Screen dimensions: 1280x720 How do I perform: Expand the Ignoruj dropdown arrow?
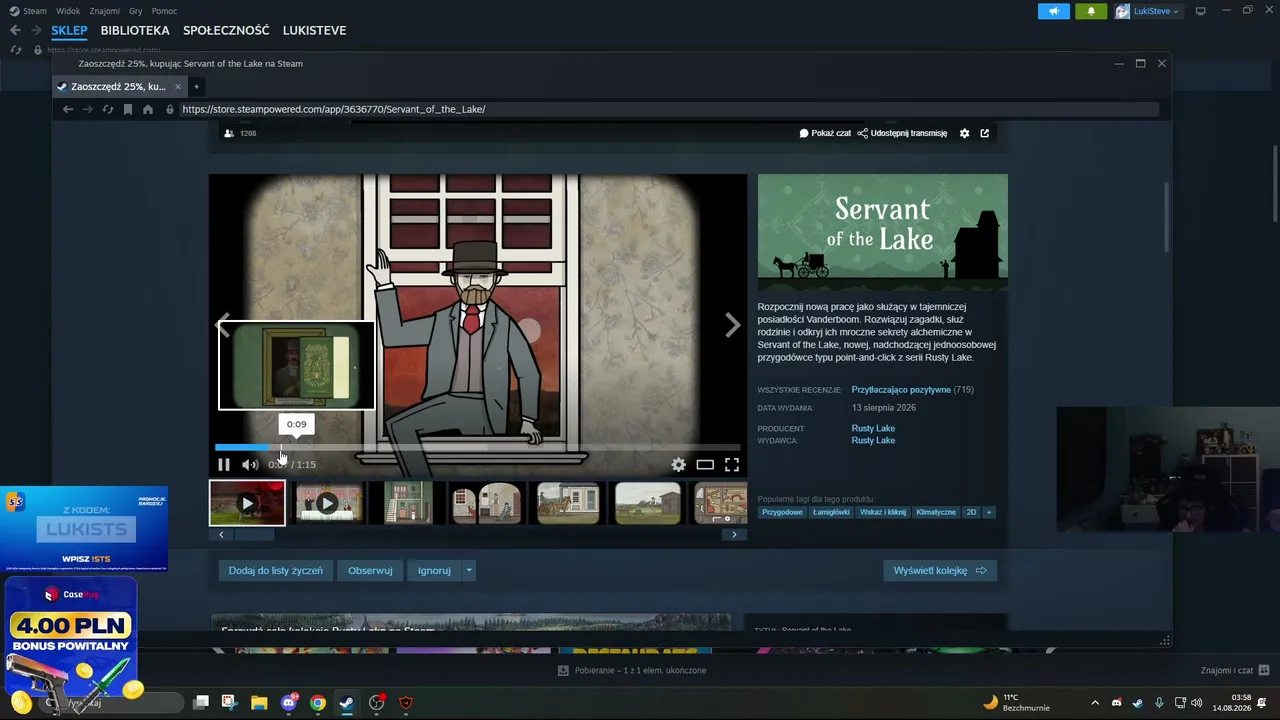point(468,570)
